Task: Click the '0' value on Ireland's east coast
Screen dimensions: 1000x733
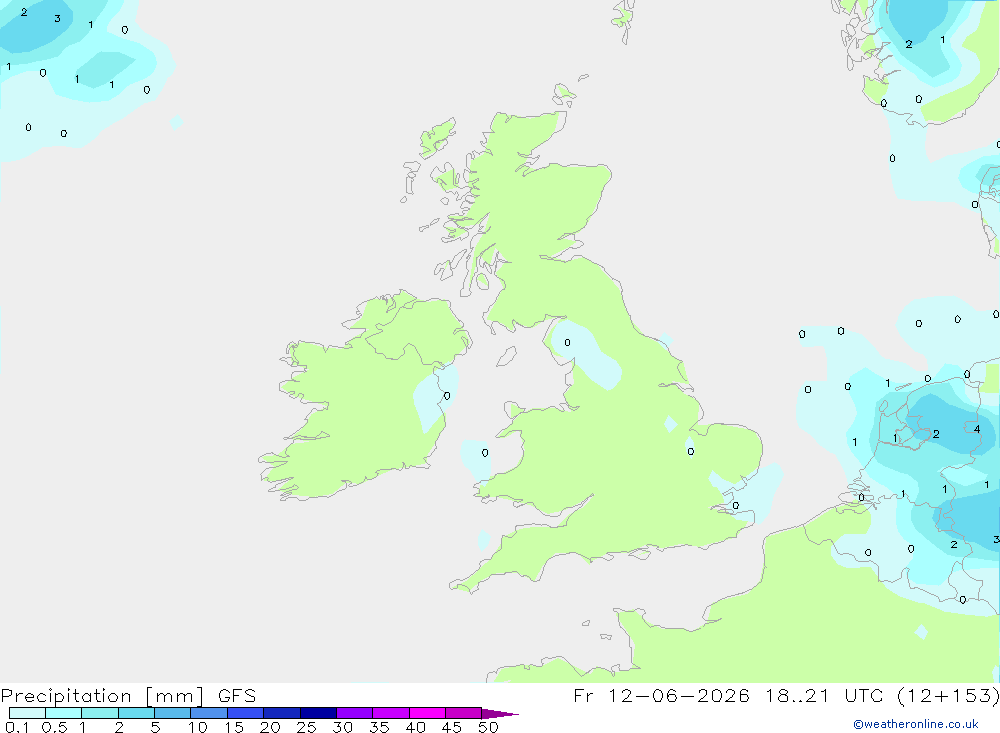Action: pos(446,396)
